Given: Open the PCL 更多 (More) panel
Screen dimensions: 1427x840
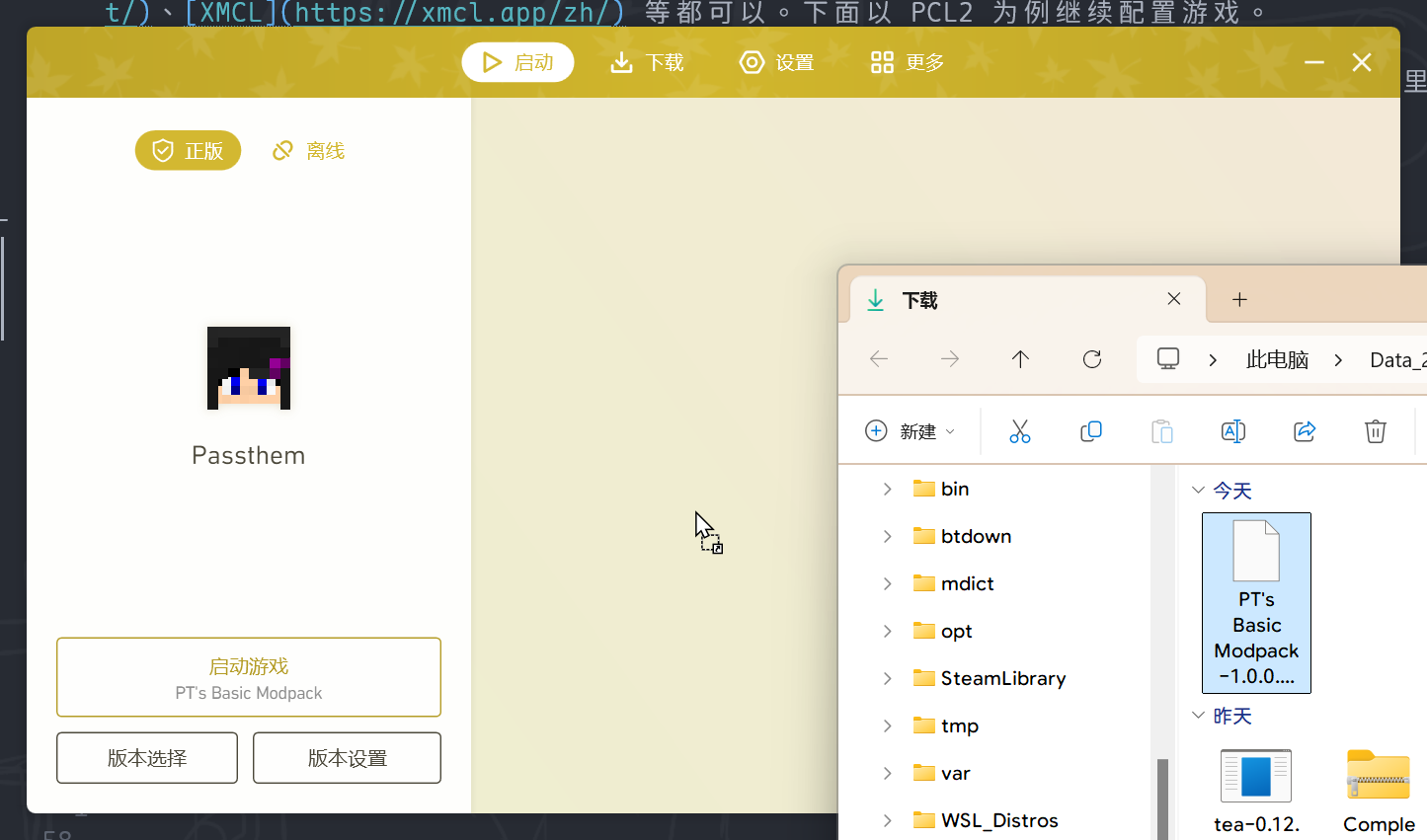Looking at the screenshot, I should point(905,61).
